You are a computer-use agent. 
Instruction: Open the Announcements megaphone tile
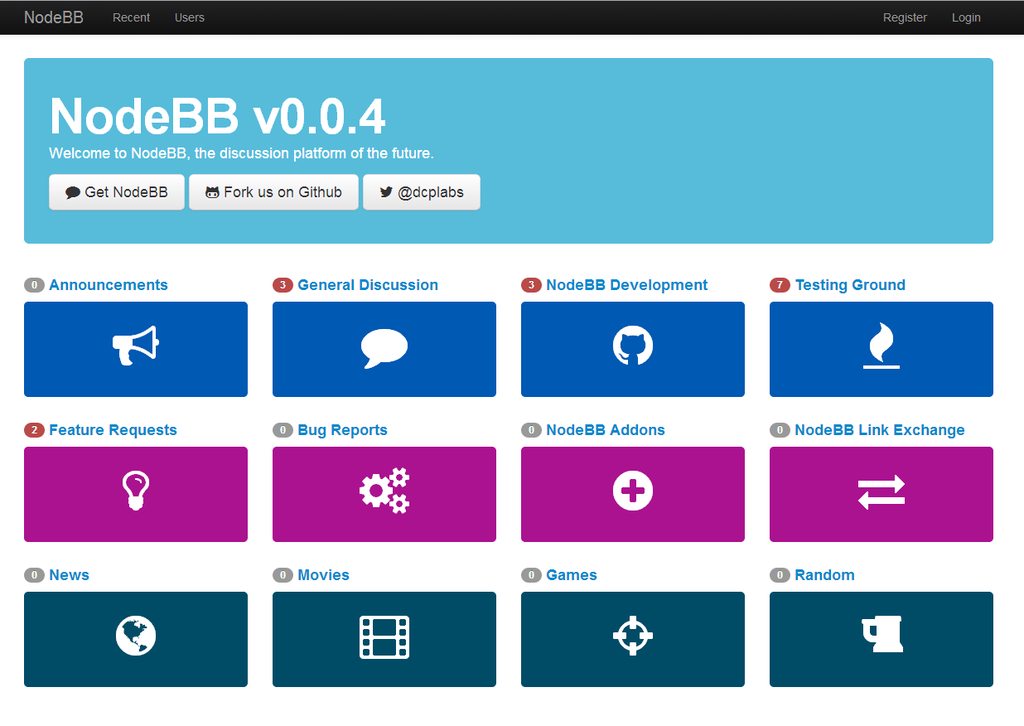click(136, 349)
